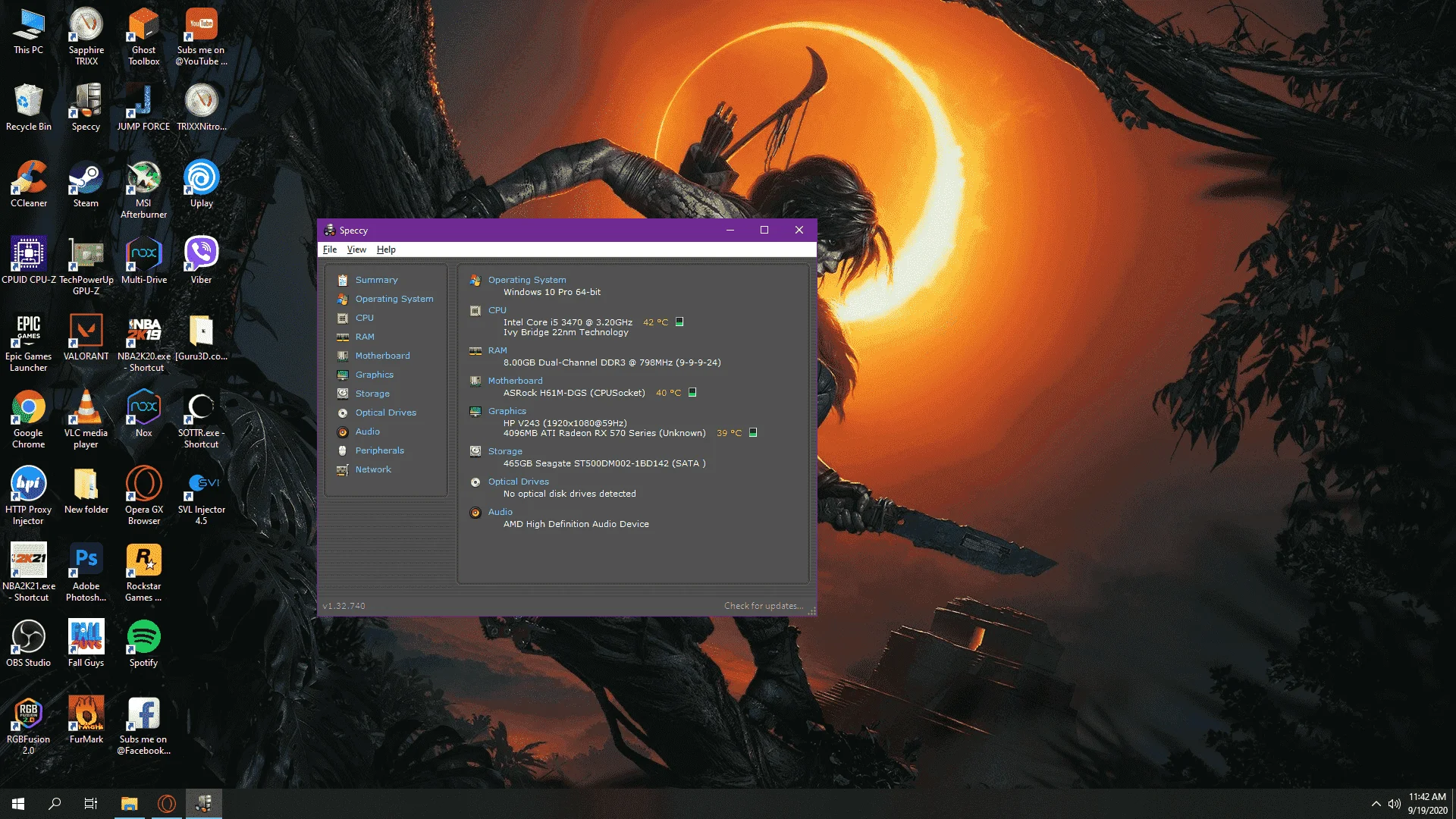This screenshot has width=1456, height=819.
Task: Open the JUMP FORCE desktop icon
Action: (143, 107)
